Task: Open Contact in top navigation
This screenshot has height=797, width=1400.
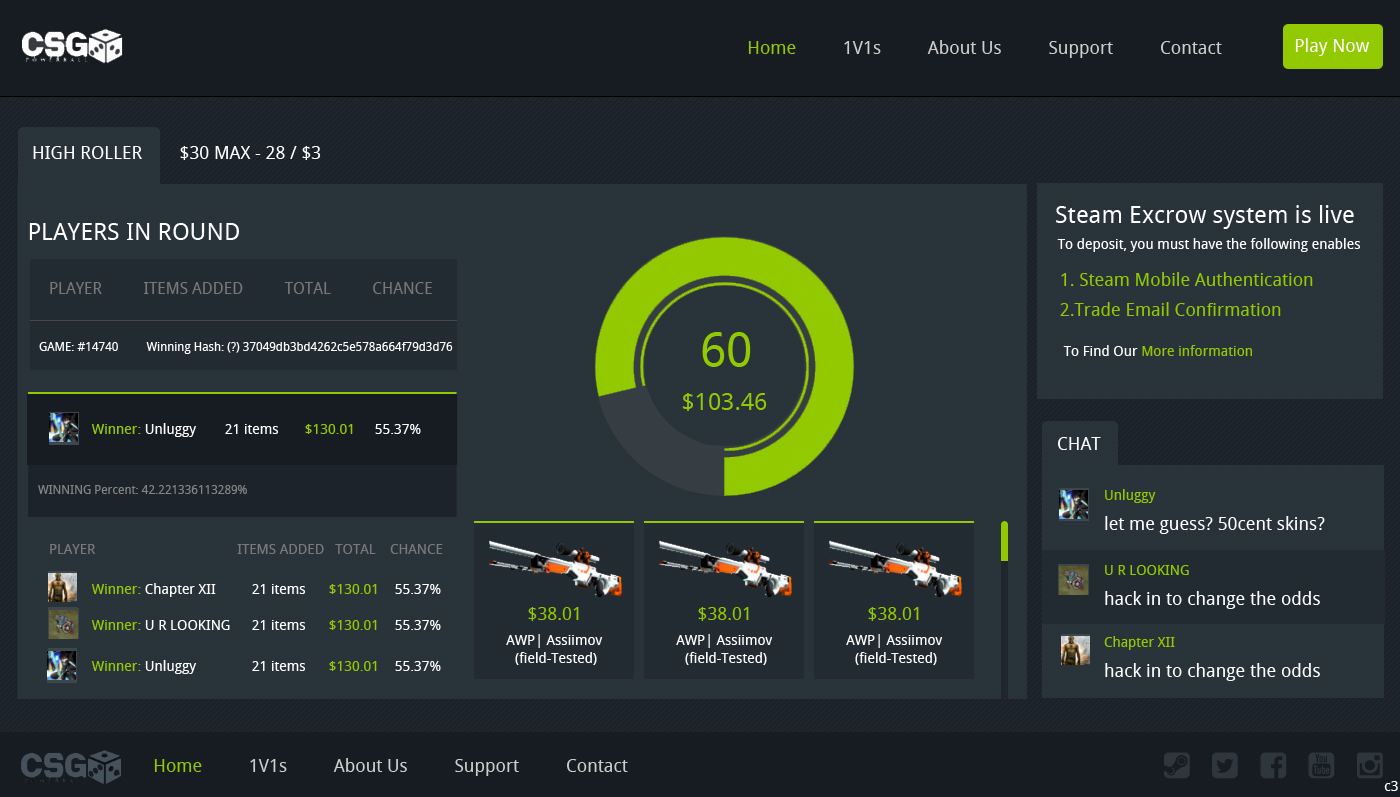Action: coord(1191,48)
